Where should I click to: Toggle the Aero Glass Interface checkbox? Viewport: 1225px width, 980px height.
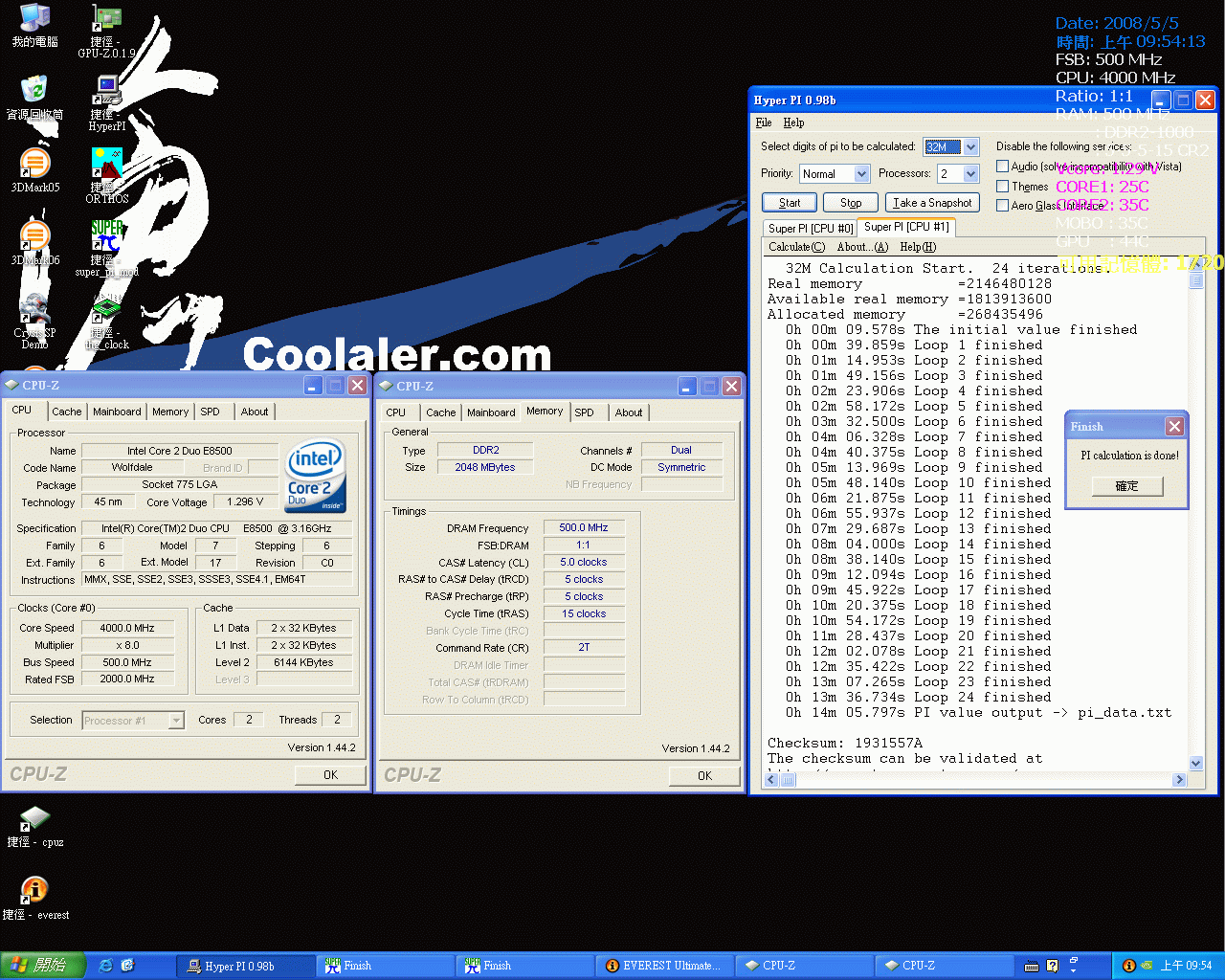[x=1002, y=205]
